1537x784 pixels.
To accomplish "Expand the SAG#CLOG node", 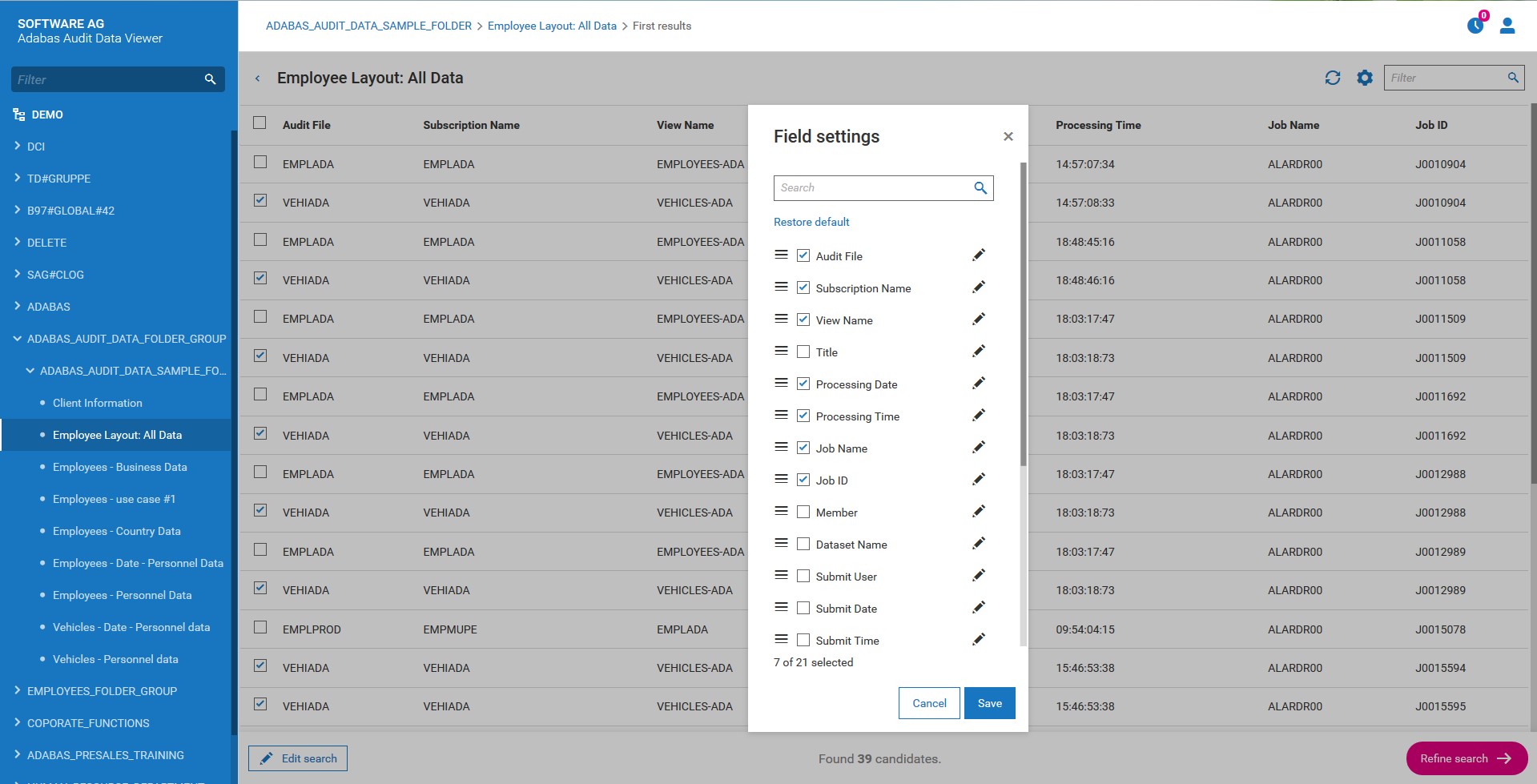I will point(18,274).
